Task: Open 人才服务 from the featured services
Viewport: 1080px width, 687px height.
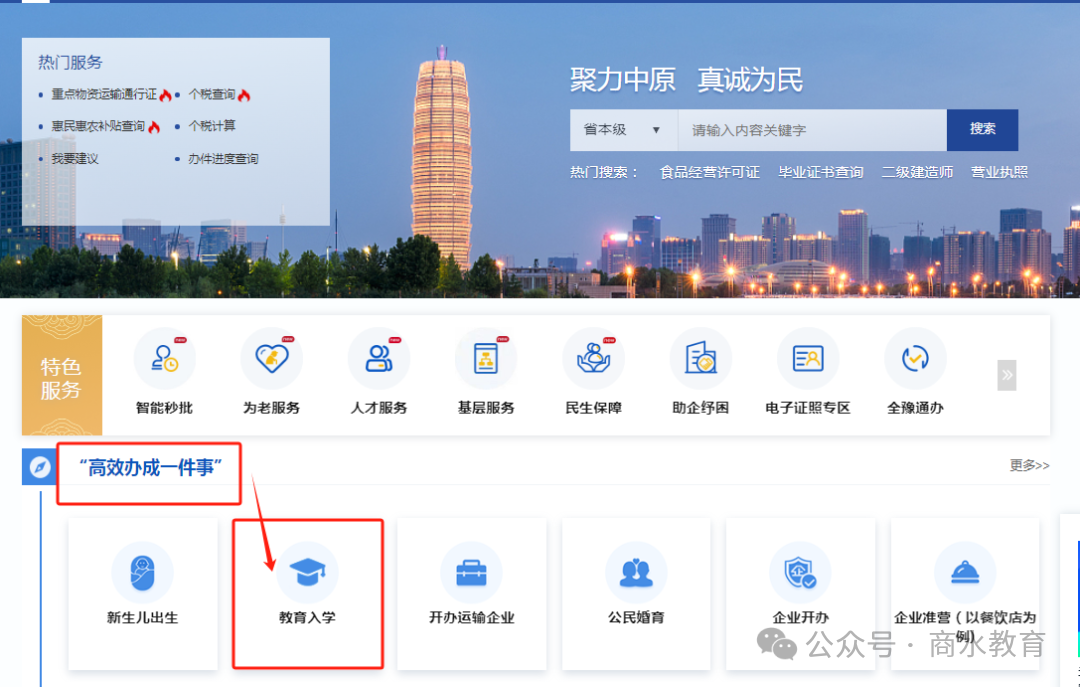Action: [379, 371]
